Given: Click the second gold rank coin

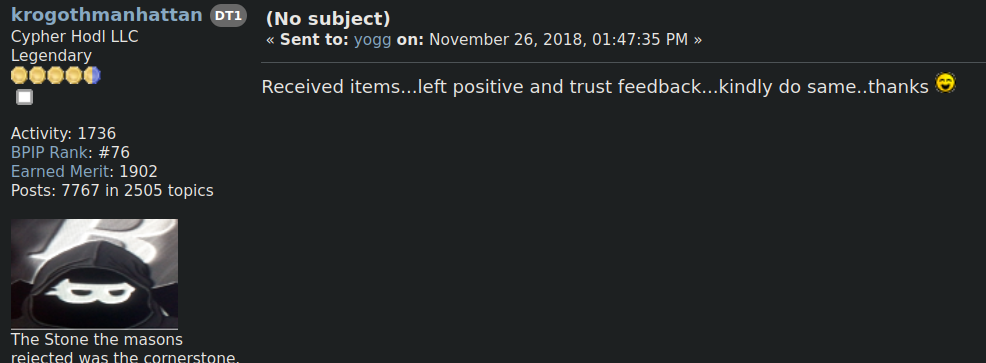Looking at the screenshot, I should pyautogui.click(x=37, y=76).
